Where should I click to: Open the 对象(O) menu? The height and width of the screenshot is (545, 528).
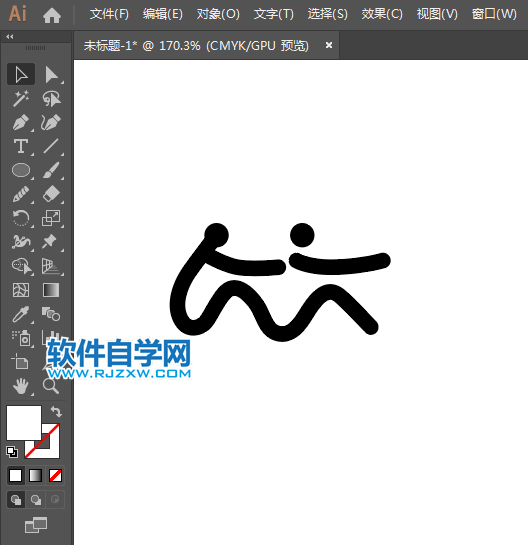pyautogui.click(x=218, y=14)
